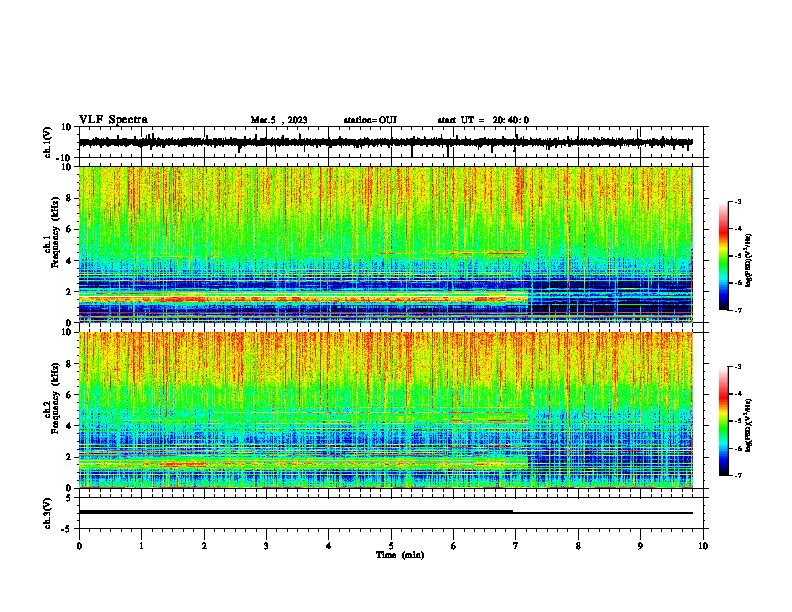Click the "8" kHz tick on ch.1 frequency axis

point(69,198)
